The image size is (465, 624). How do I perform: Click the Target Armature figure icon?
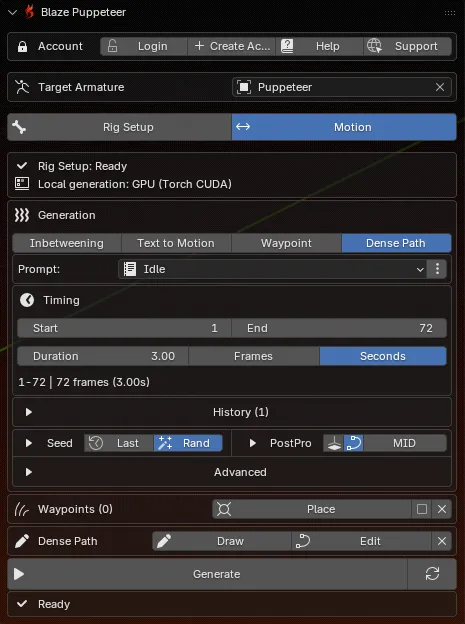click(x=22, y=87)
